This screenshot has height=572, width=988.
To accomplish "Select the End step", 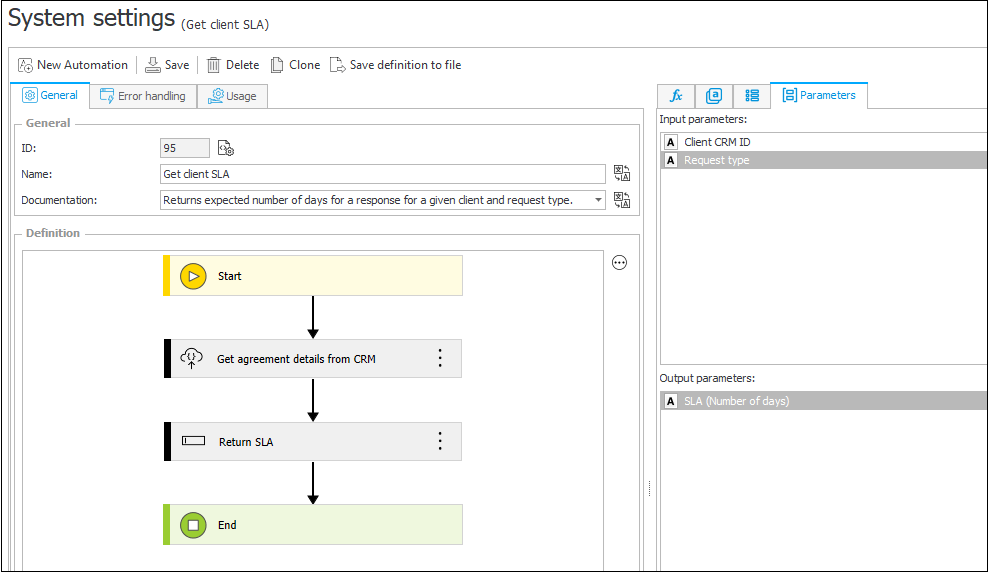I will coord(313,525).
